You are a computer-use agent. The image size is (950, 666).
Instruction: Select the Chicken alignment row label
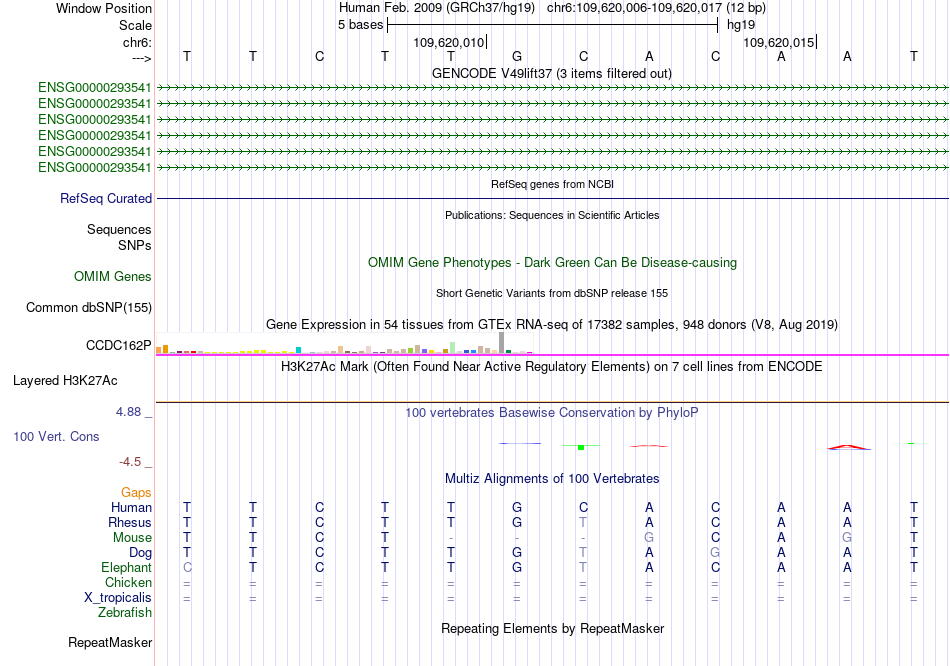[x=128, y=582]
